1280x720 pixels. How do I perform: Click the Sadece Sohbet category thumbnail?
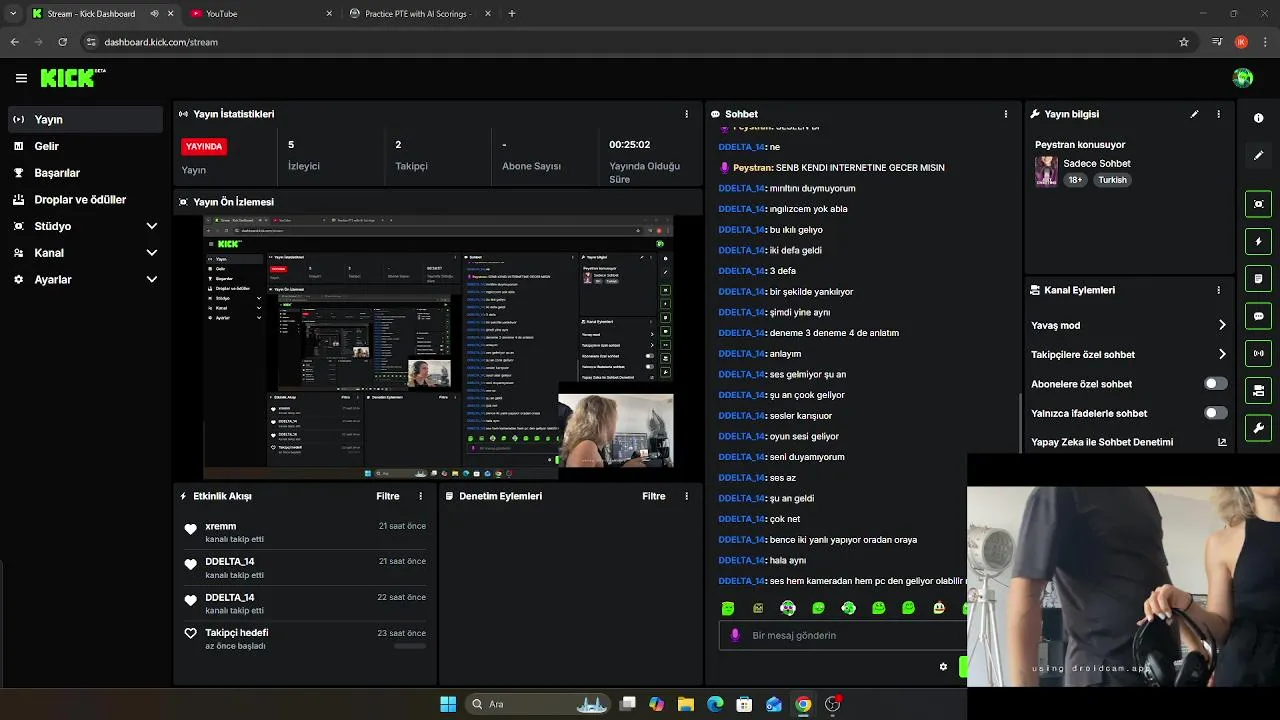point(1046,171)
